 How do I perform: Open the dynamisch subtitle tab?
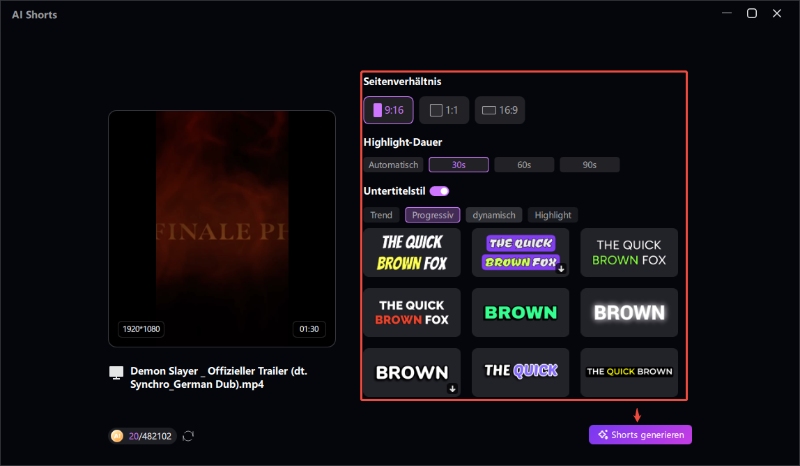coord(494,215)
